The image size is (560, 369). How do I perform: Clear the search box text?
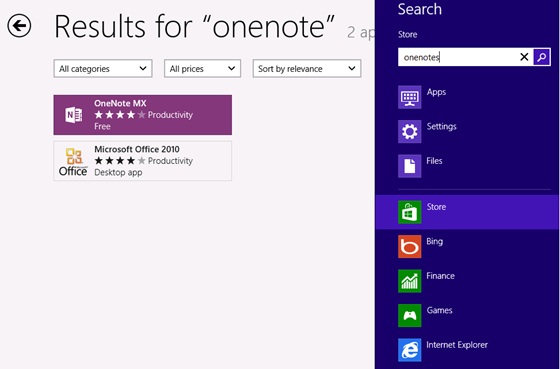click(x=524, y=57)
